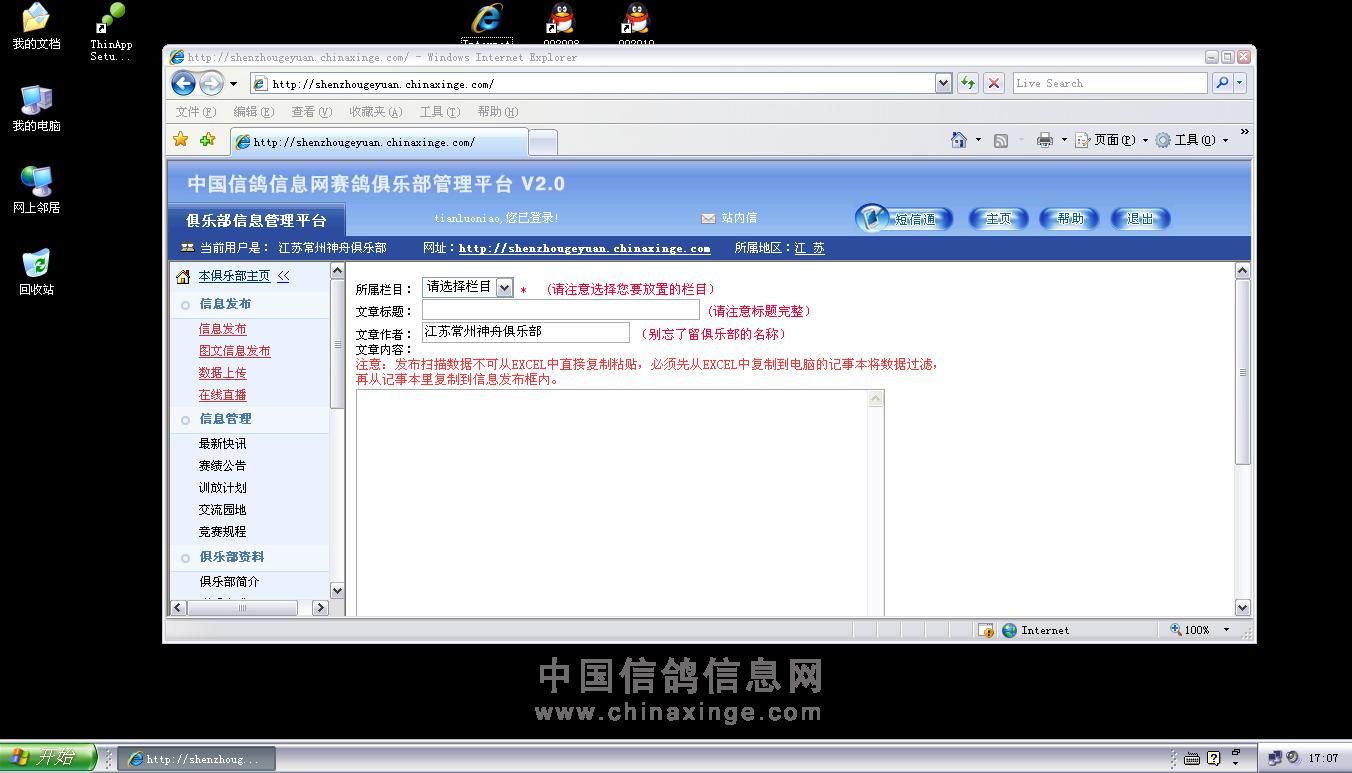The image size is (1352, 773).
Task: Open recent pages dropdown beside Forward arrow
Action: [234, 84]
